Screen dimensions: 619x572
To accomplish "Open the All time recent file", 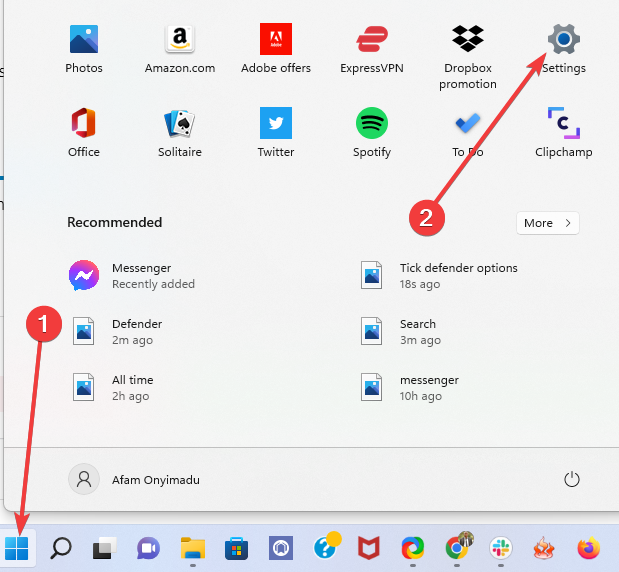I will coord(113,388).
